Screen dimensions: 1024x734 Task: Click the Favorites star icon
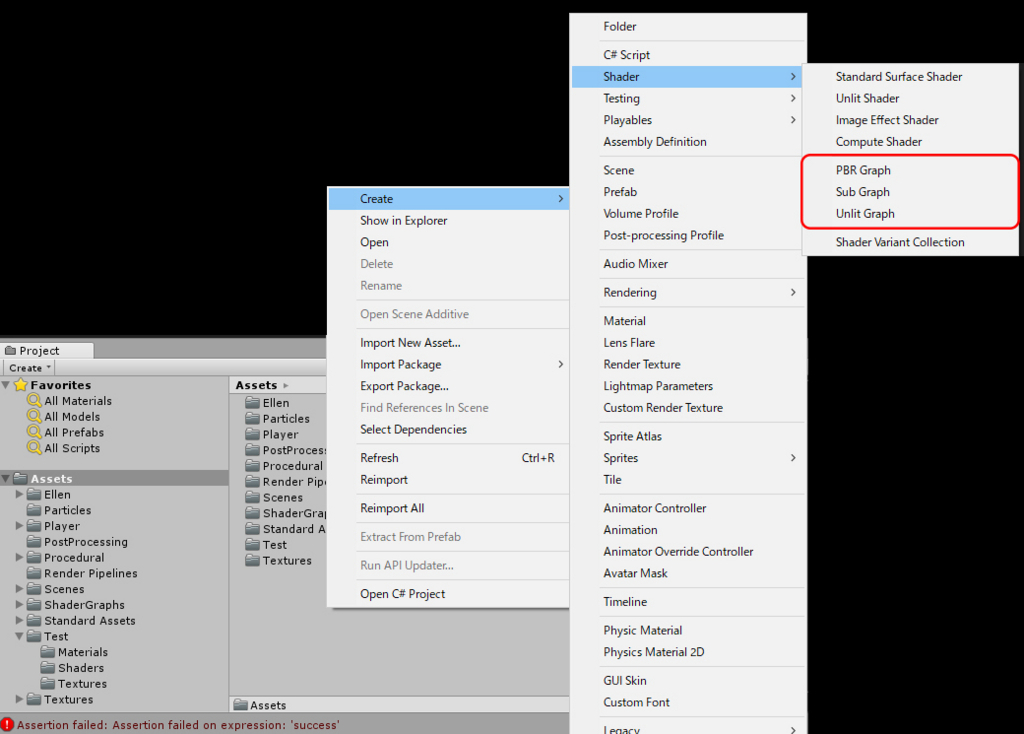[x=21, y=385]
